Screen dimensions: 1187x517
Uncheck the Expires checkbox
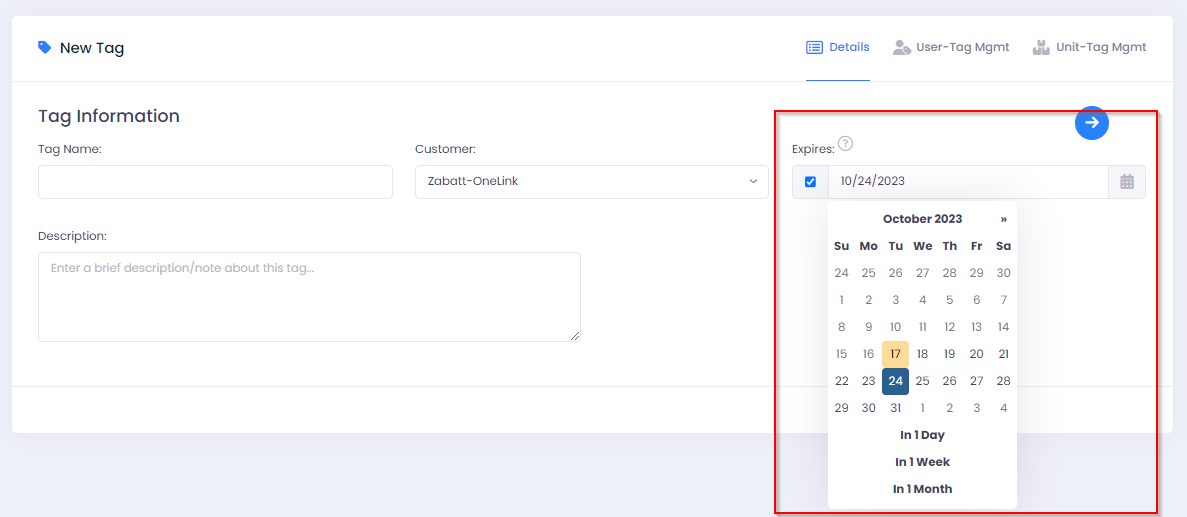click(x=810, y=182)
